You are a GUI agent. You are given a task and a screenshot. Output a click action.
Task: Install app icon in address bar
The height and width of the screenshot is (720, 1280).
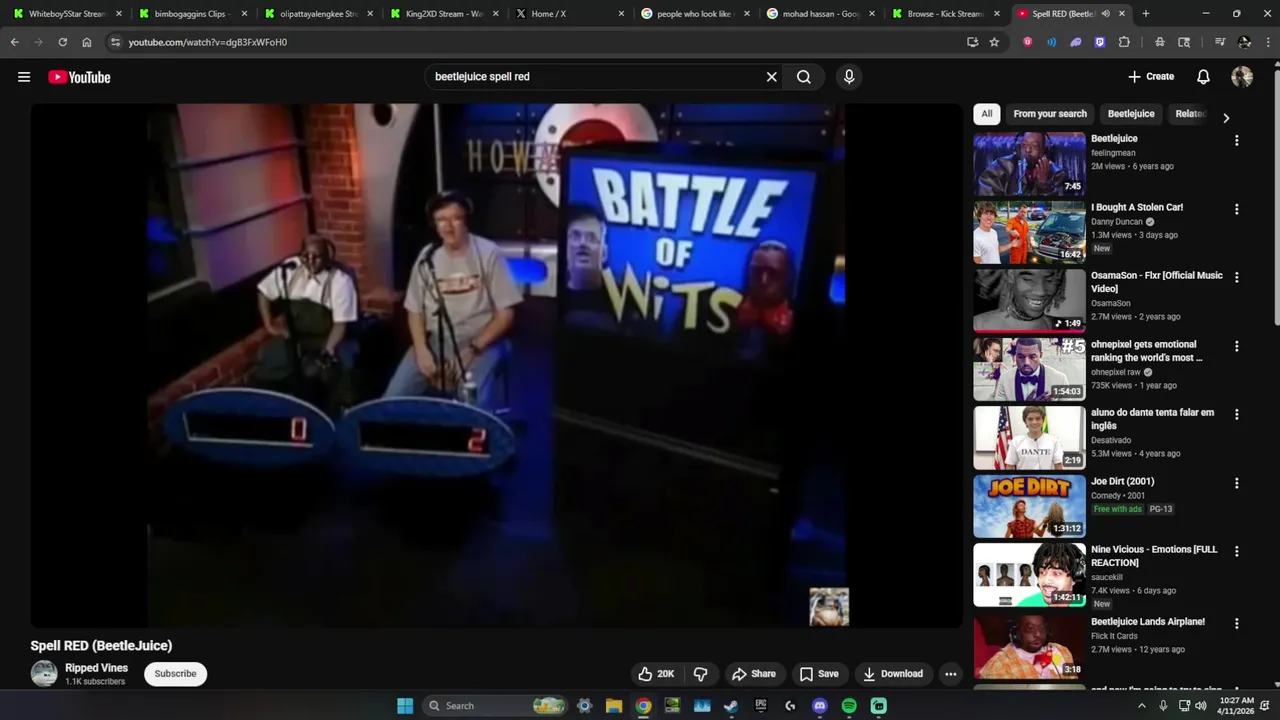(x=972, y=42)
